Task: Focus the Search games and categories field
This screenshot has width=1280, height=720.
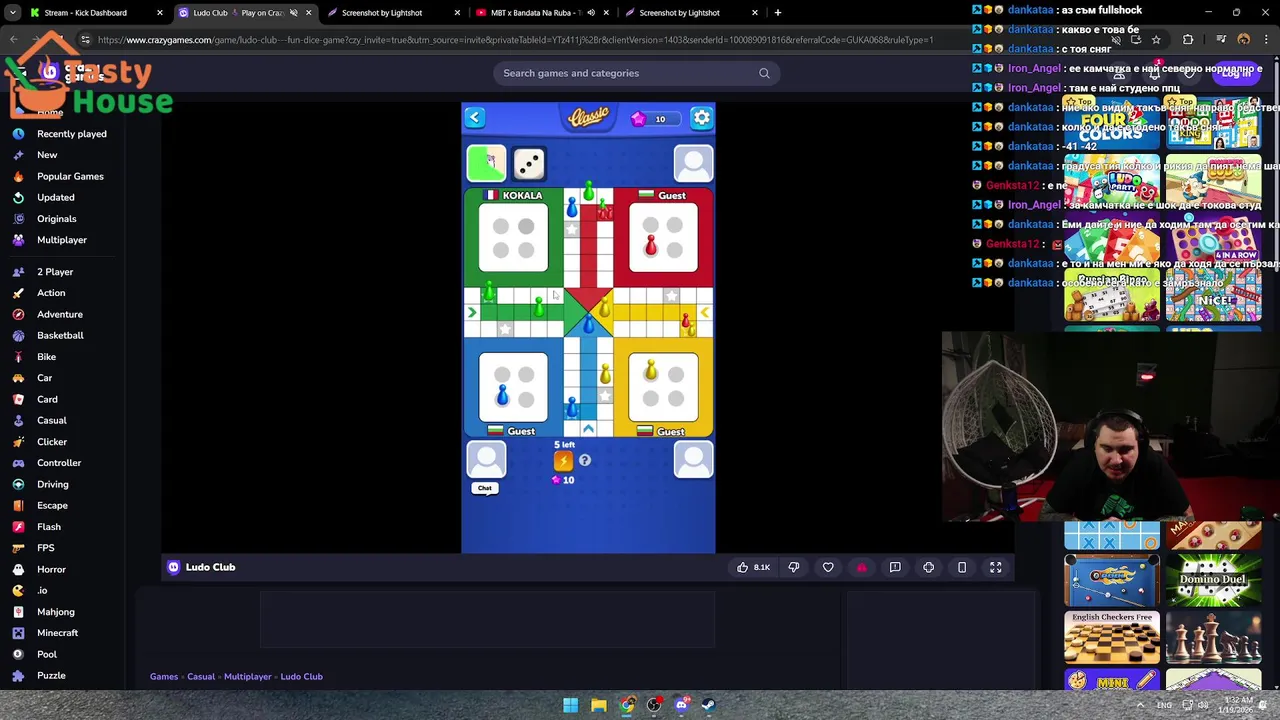Action: [636, 73]
